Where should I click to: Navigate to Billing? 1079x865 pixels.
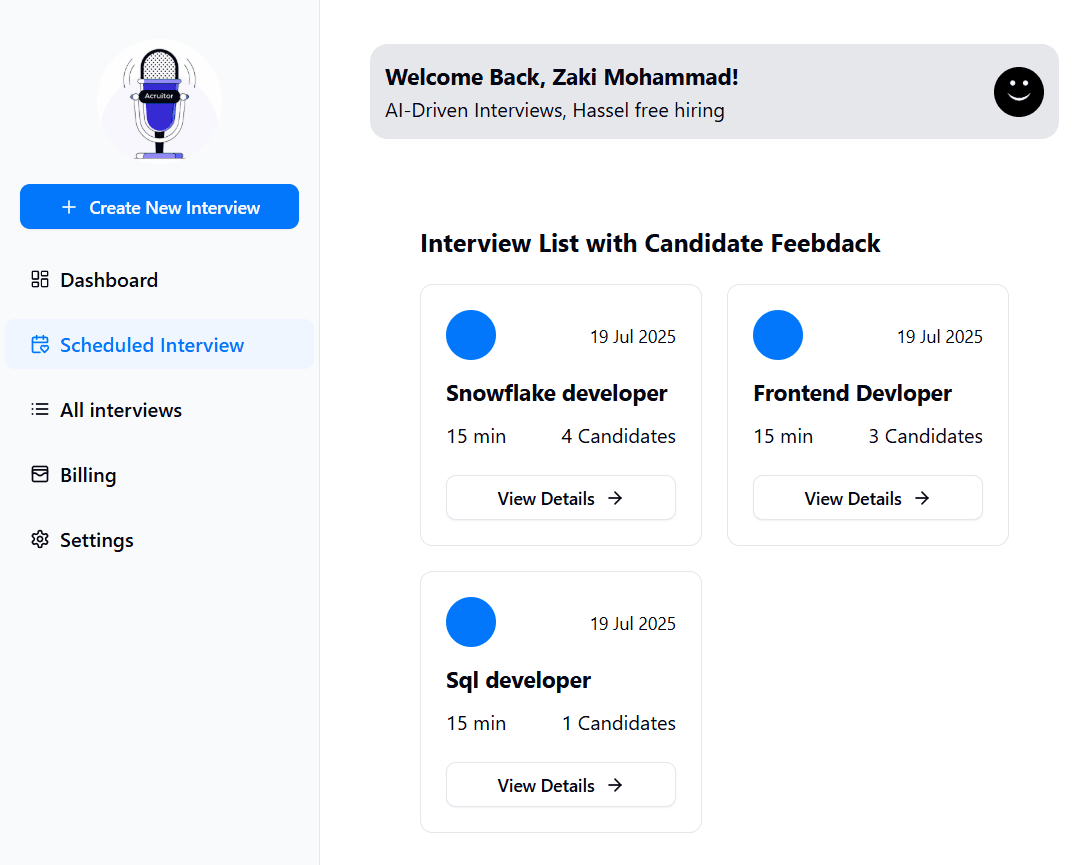160,474
